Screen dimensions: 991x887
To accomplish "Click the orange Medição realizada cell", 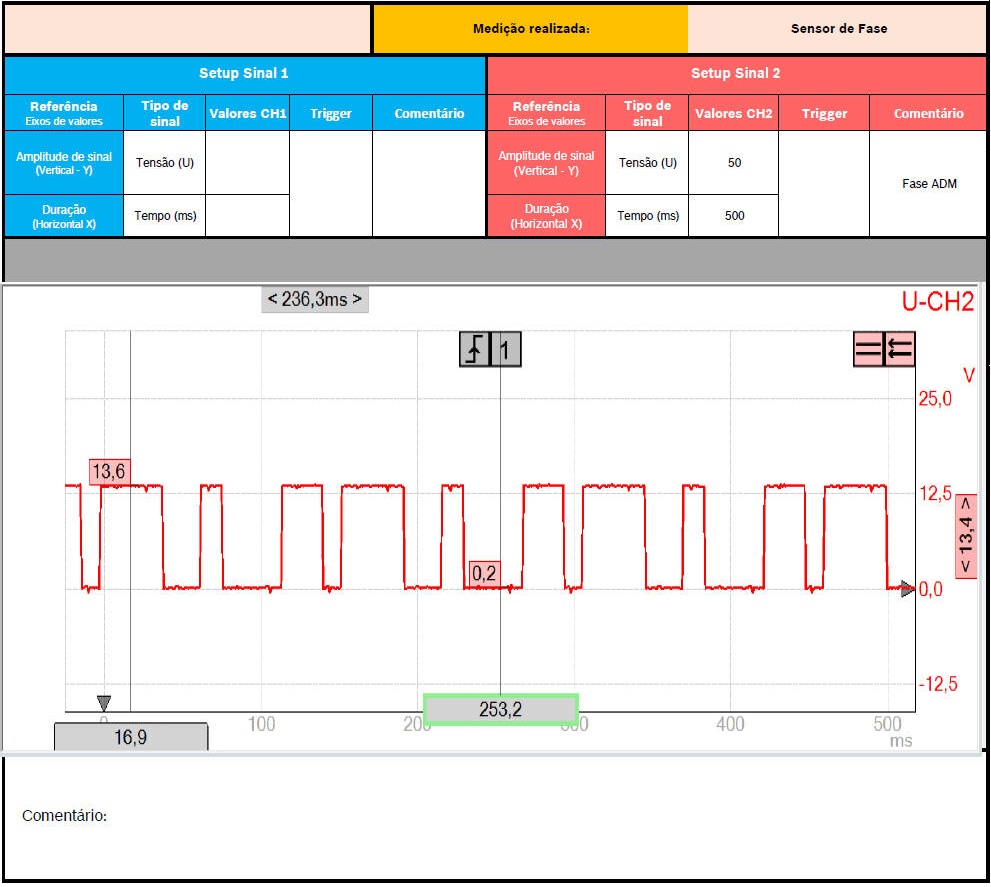I will 530,29.
